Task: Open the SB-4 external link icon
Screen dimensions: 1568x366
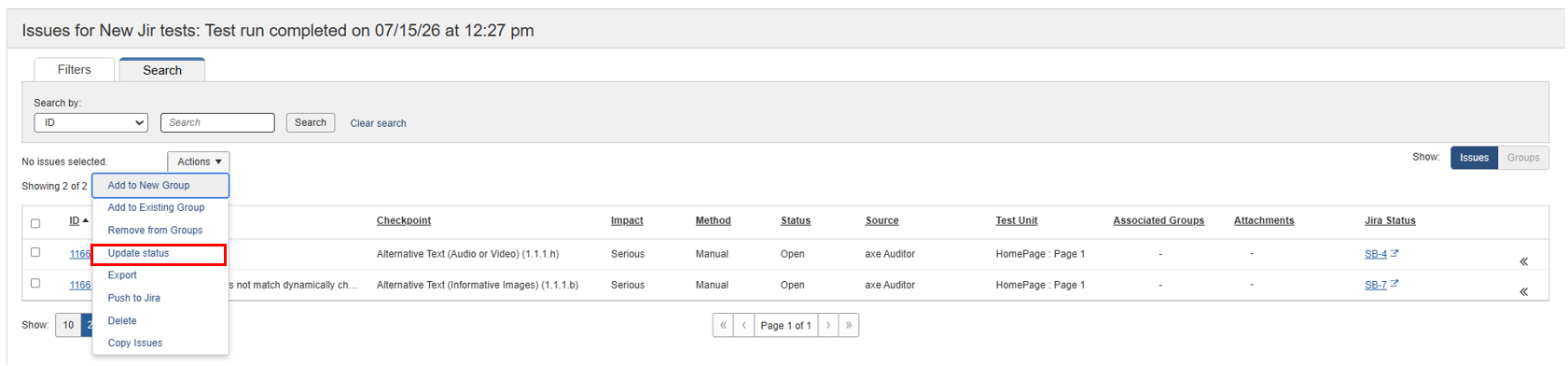Action: (x=1394, y=253)
